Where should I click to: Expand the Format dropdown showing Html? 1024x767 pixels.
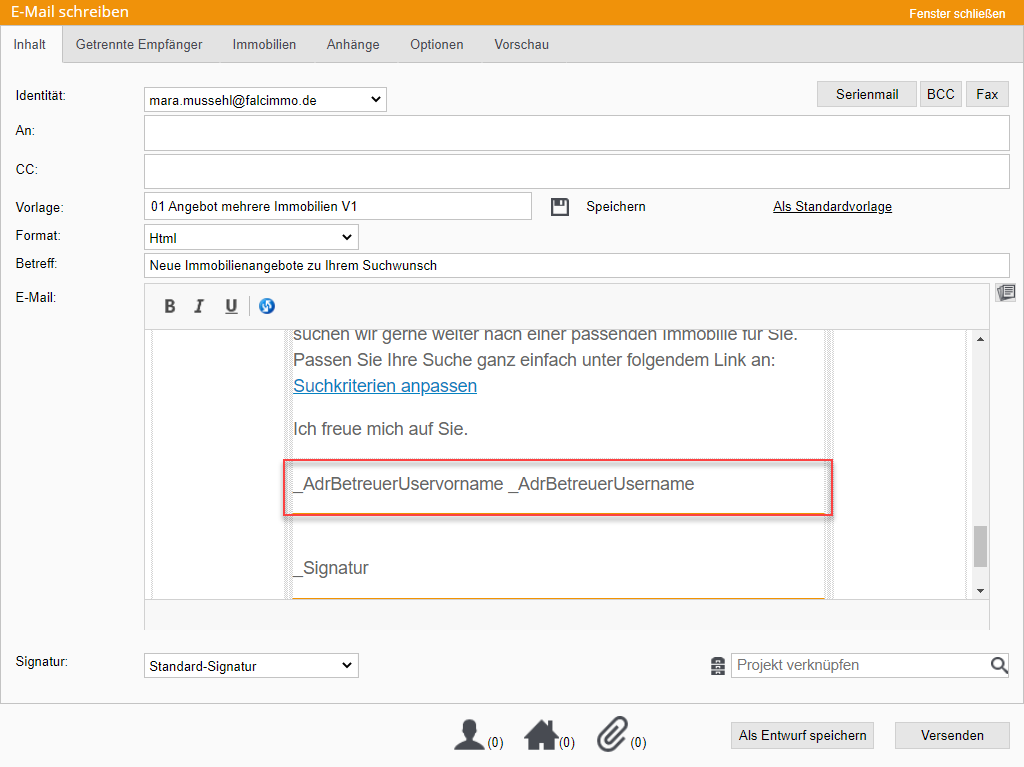[x=251, y=238]
